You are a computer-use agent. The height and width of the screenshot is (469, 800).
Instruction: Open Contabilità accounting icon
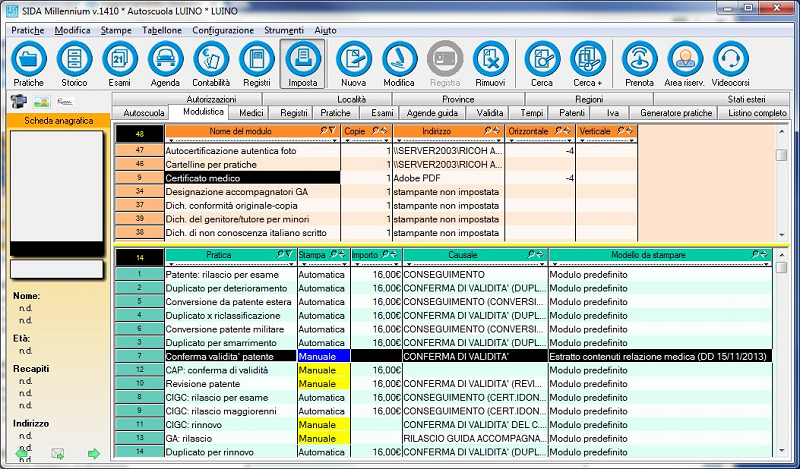pyautogui.click(x=211, y=61)
